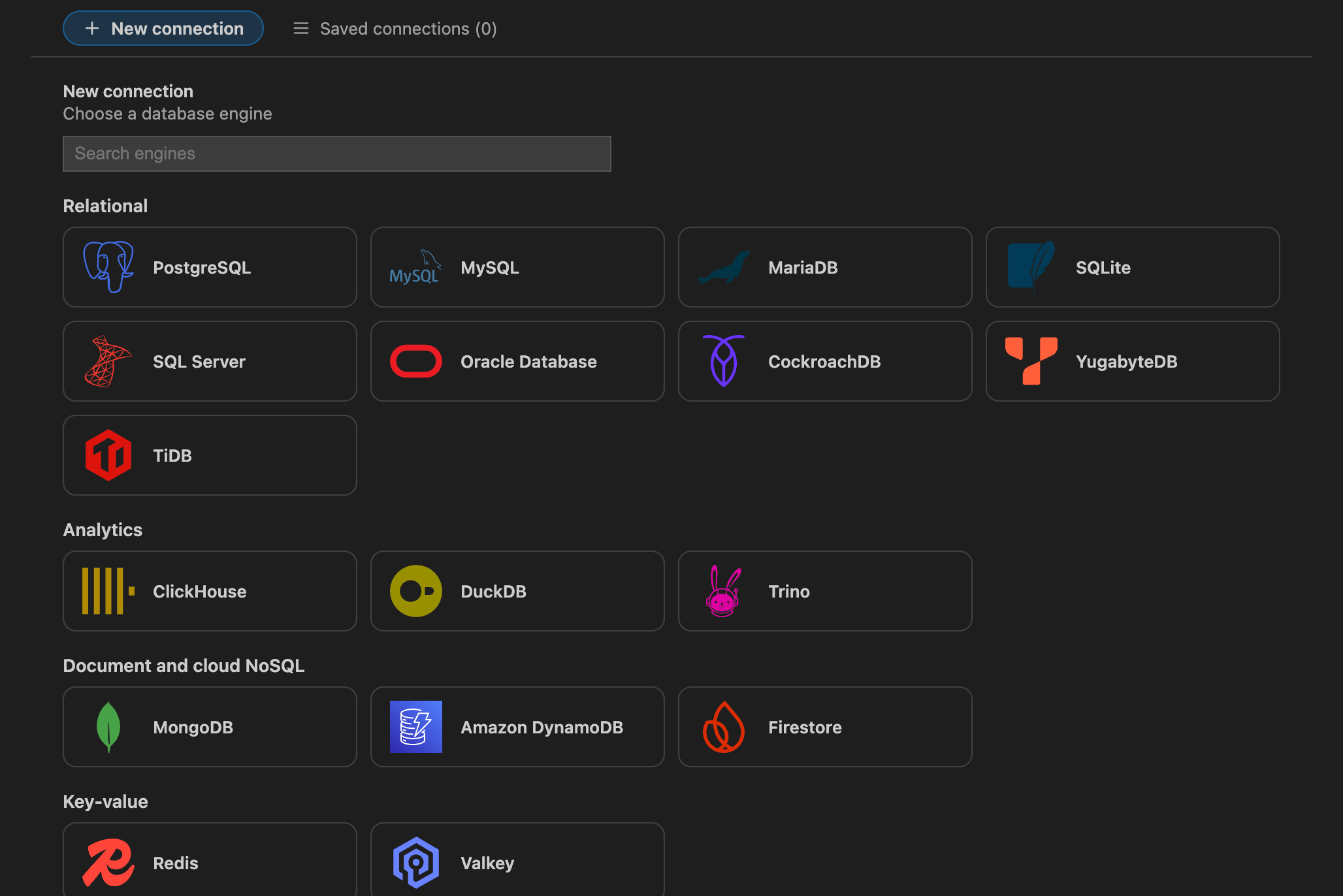The height and width of the screenshot is (896, 1343).
Task: Click the YugabyteDB orange logo
Action: pos(1031,361)
